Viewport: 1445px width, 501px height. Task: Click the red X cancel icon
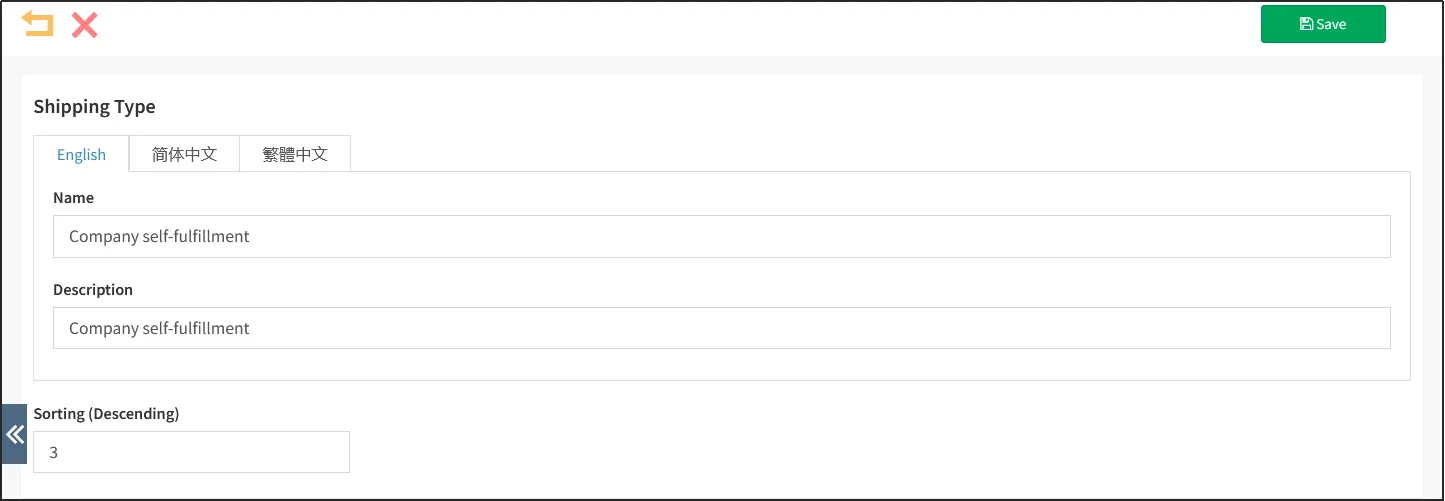pyautogui.click(x=85, y=25)
